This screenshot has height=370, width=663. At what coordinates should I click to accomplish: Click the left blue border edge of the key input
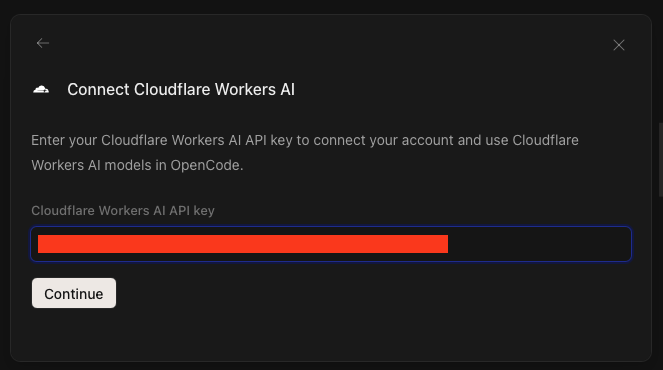(x=31, y=244)
